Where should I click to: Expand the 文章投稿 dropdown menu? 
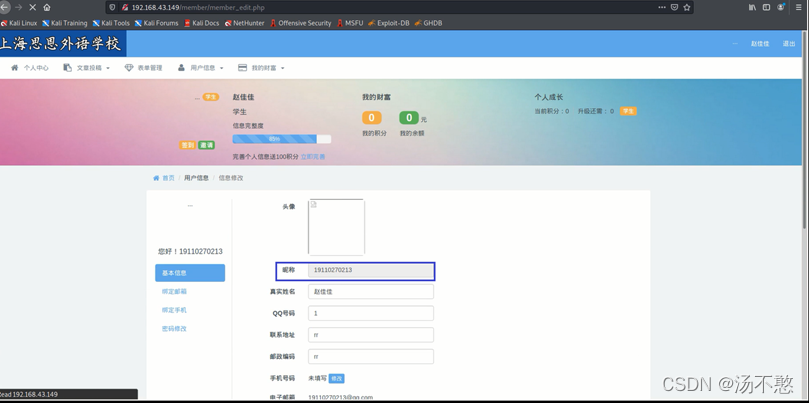point(86,68)
